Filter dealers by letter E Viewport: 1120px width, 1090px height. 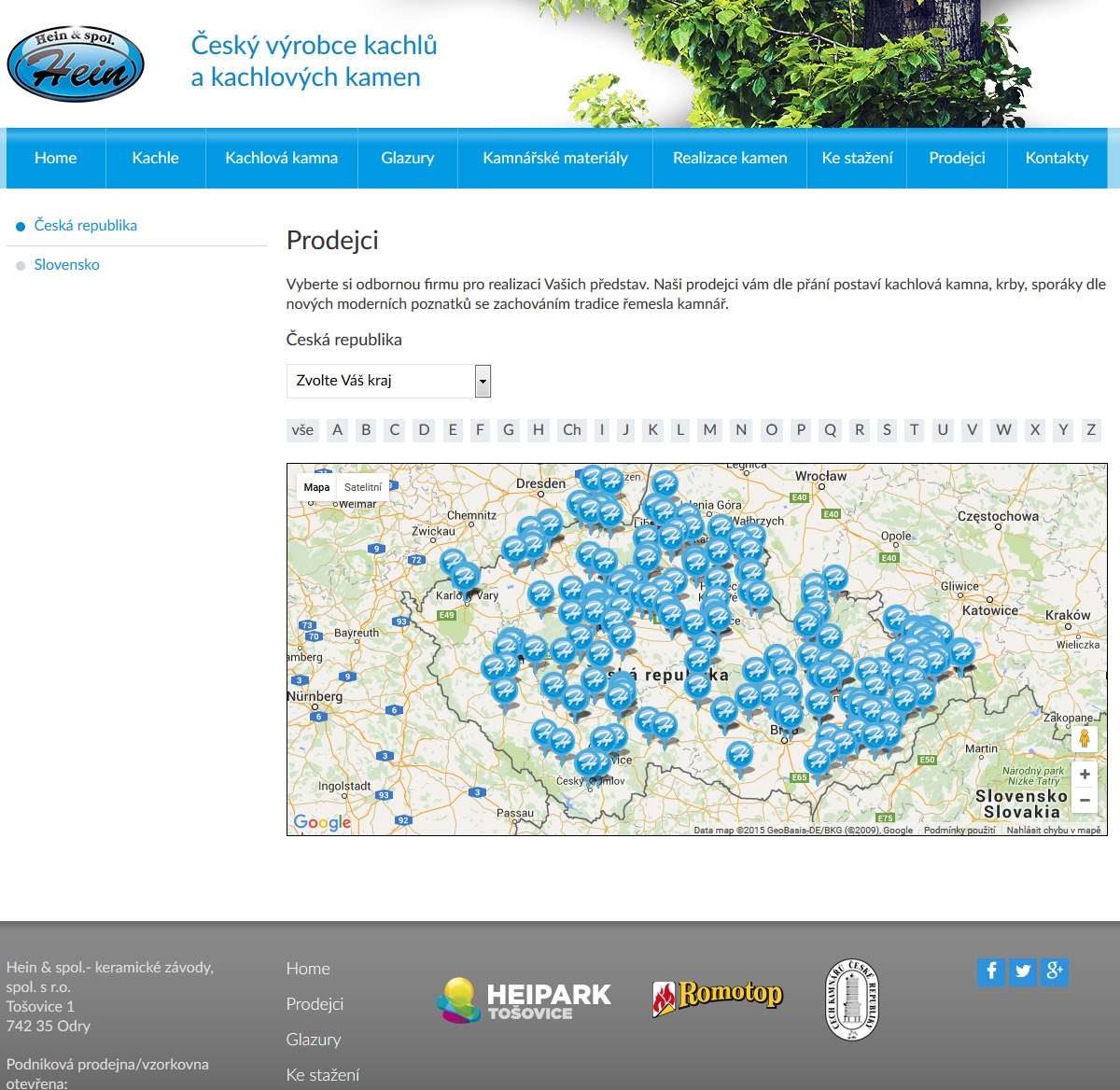453,430
